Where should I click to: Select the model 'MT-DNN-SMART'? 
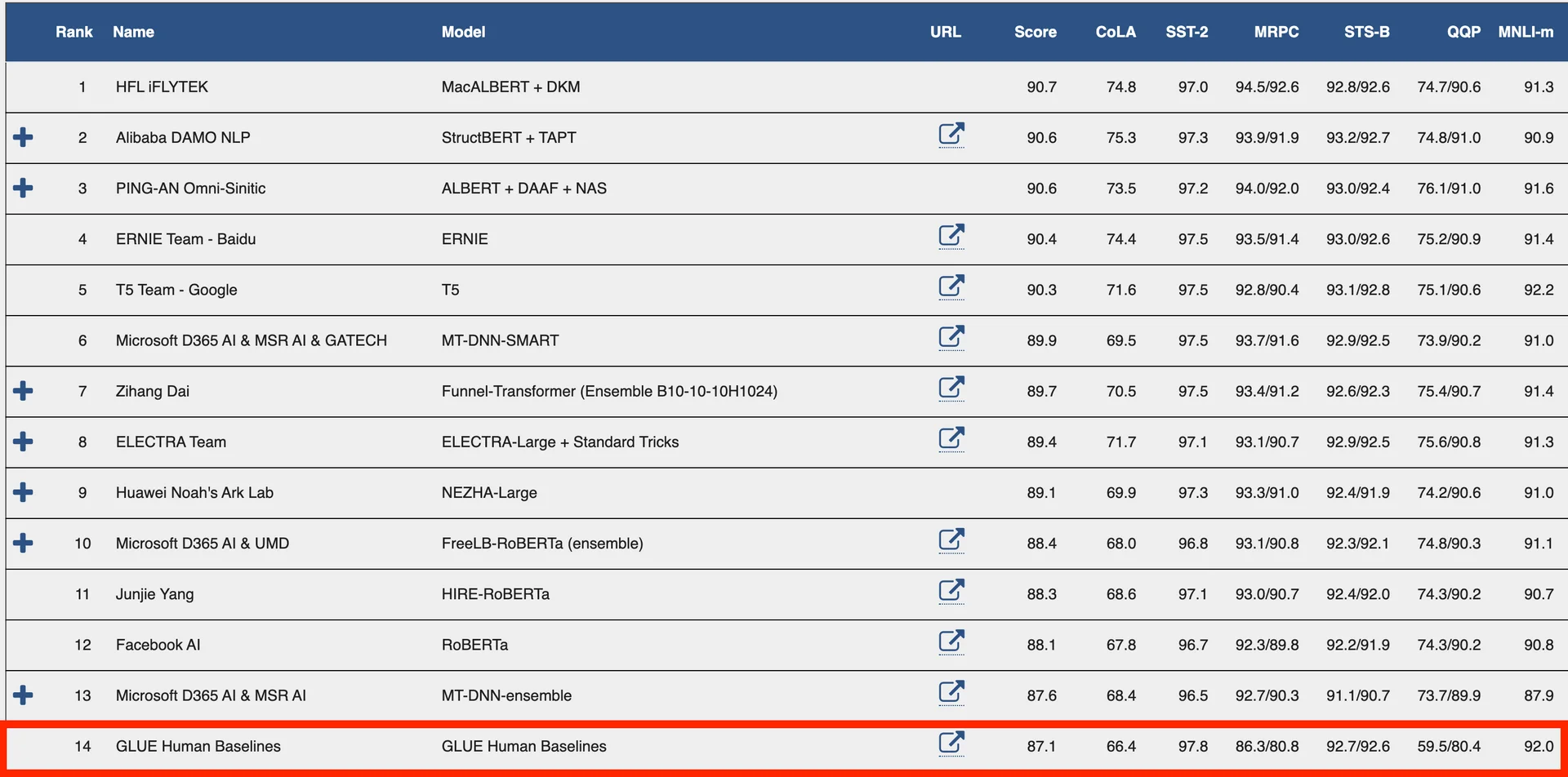500,340
